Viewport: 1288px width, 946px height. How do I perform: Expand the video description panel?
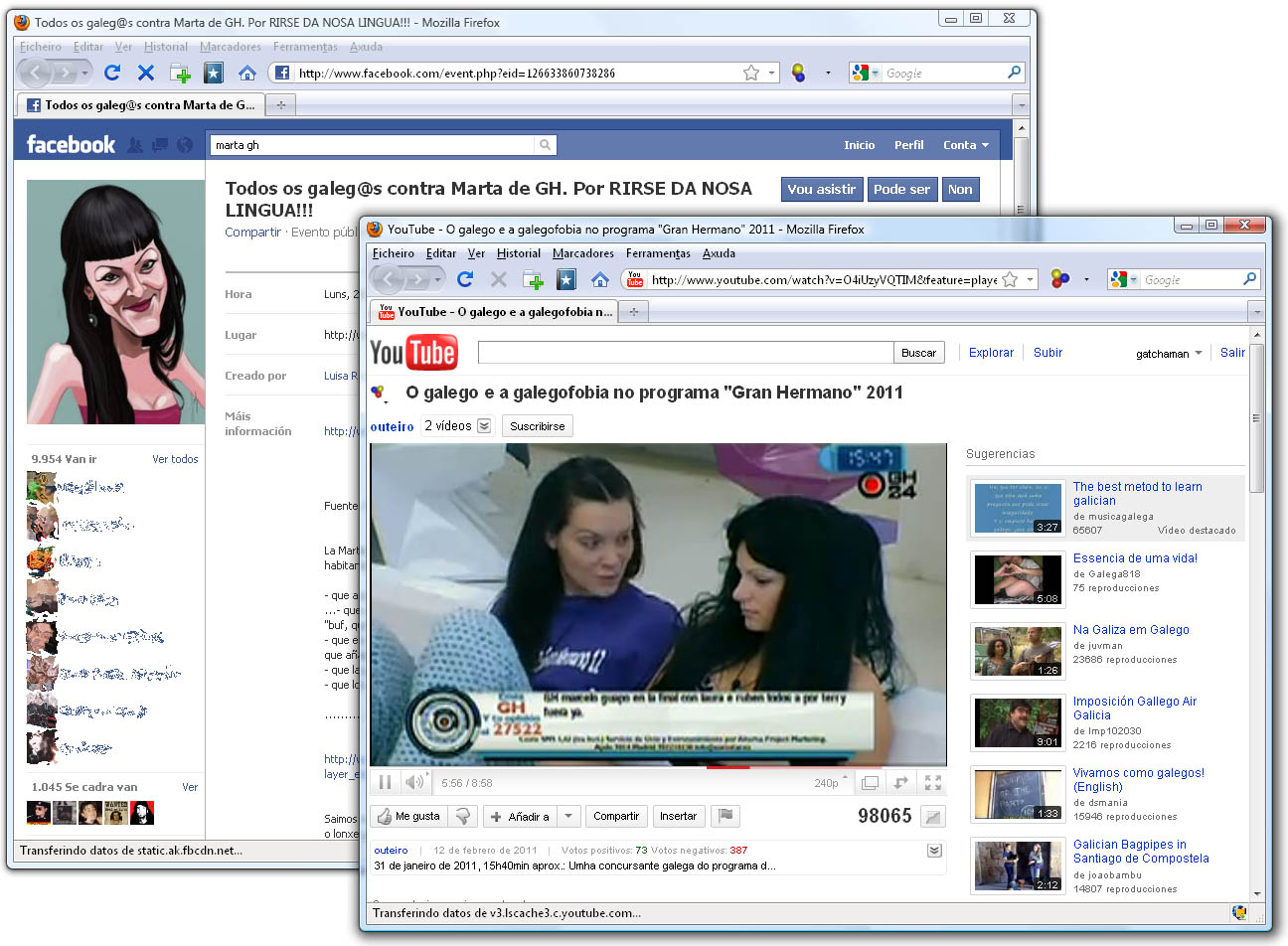pos(934,851)
